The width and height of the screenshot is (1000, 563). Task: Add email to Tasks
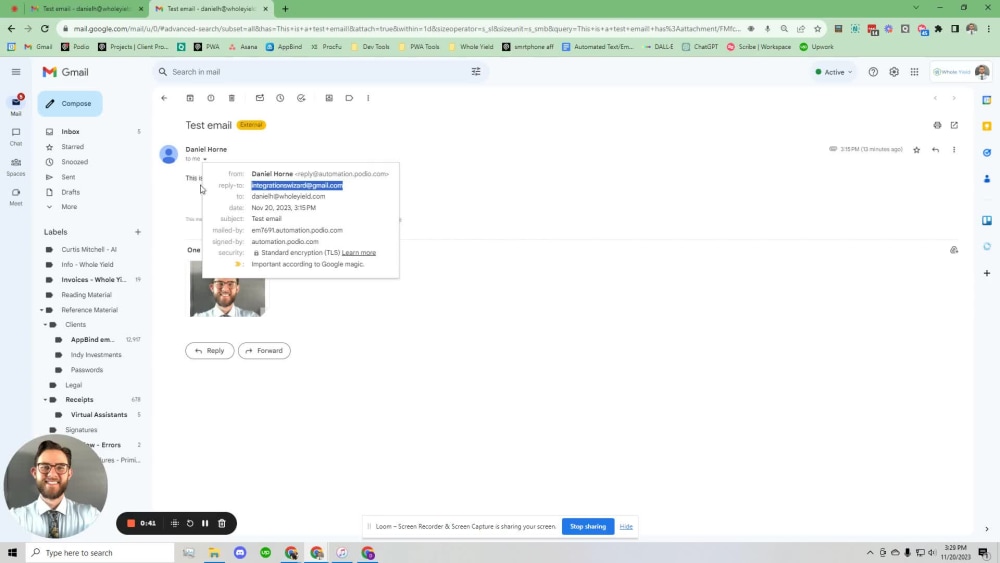tap(301, 98)
